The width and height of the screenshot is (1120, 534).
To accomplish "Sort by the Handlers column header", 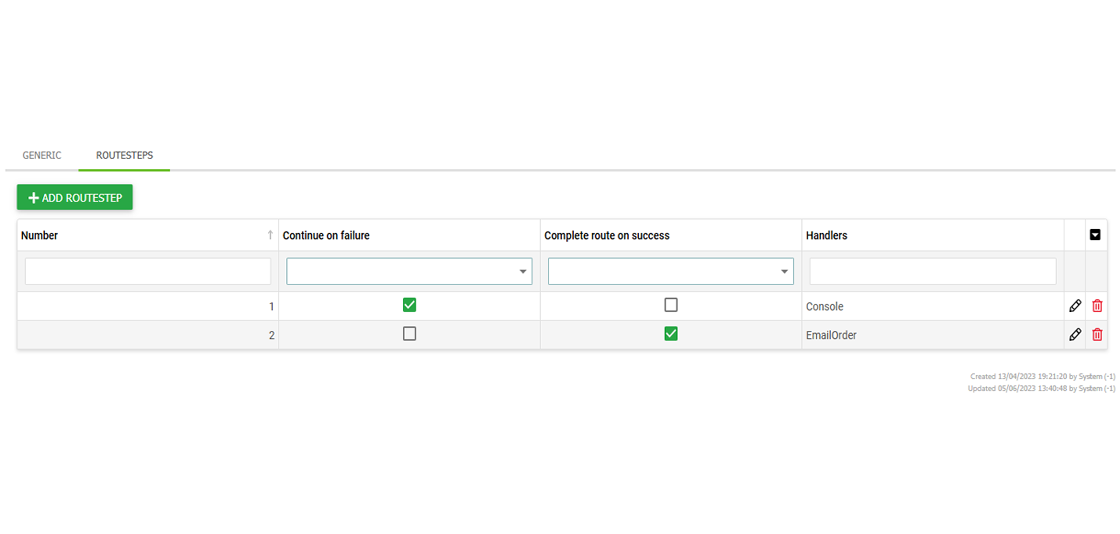I will tap(826, 235).
